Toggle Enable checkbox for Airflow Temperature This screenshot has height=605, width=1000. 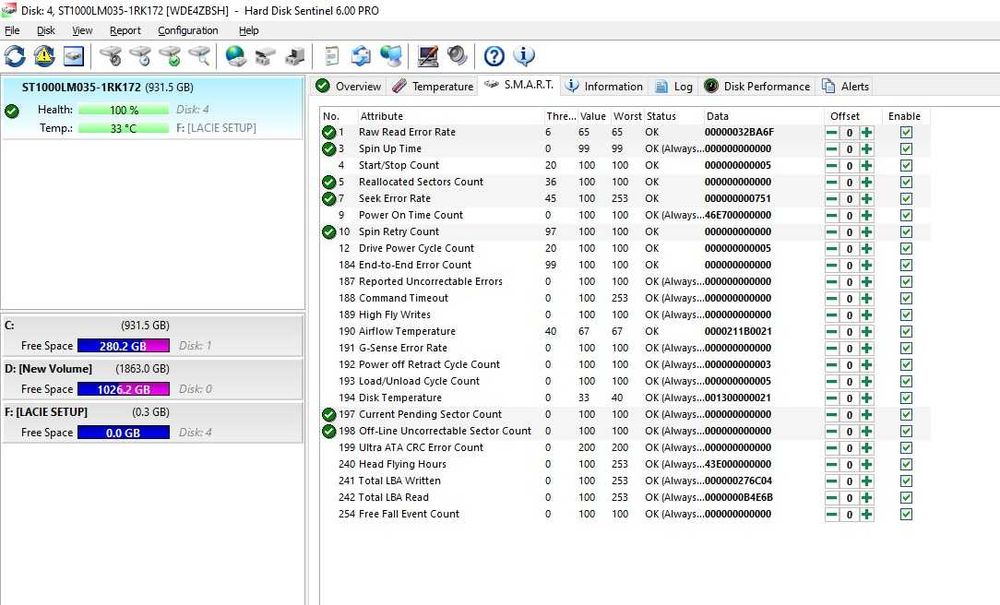pyautogui.click(x=906, y=332)
